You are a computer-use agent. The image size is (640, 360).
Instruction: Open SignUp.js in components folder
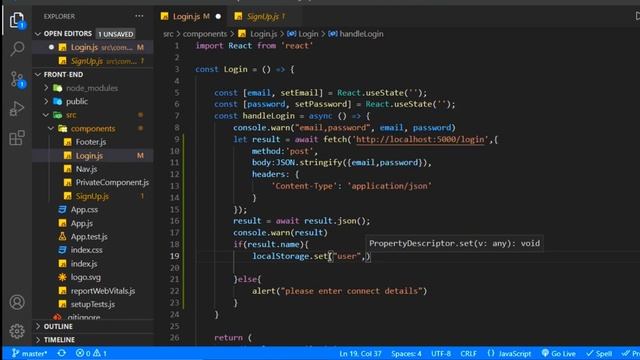point(92,196)
